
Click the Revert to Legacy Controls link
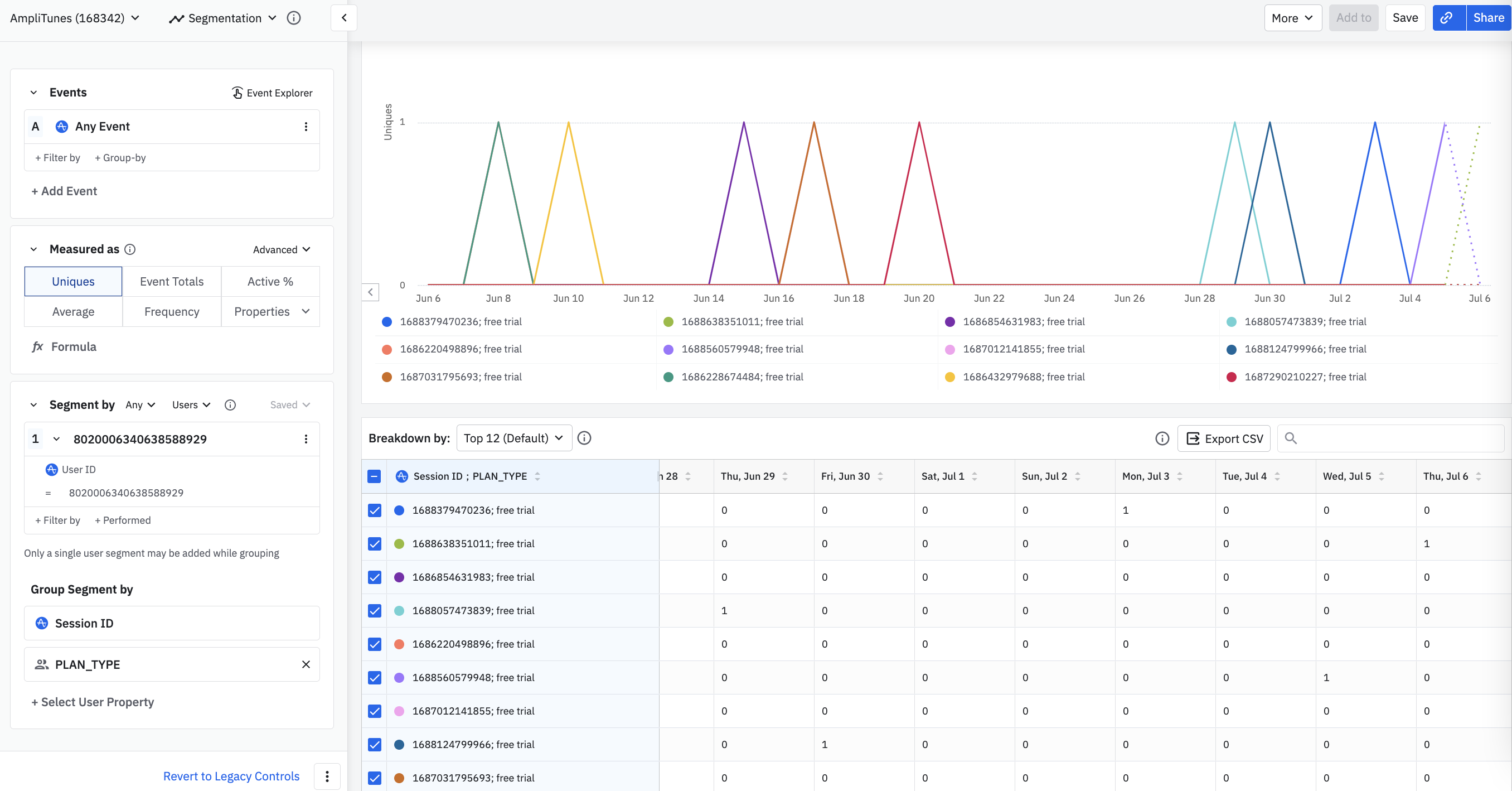pyautogui.click(x=231, y=776)
